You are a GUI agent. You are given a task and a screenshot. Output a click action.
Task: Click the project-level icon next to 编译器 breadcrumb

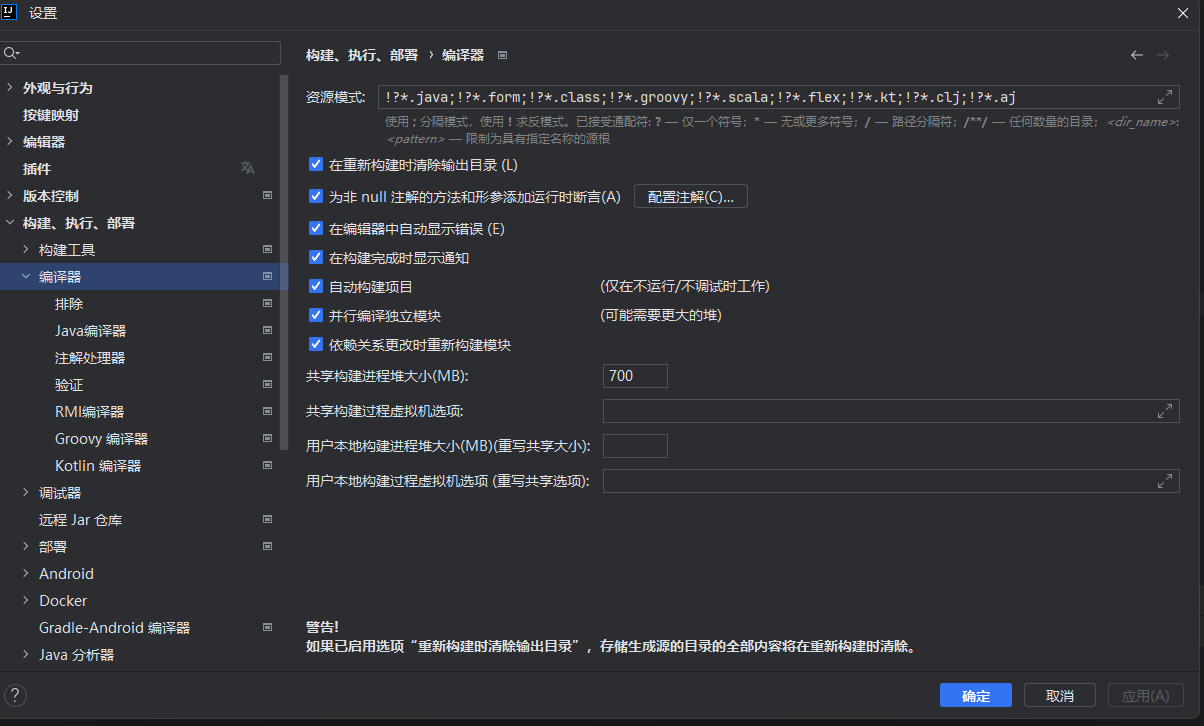point(502,55)
